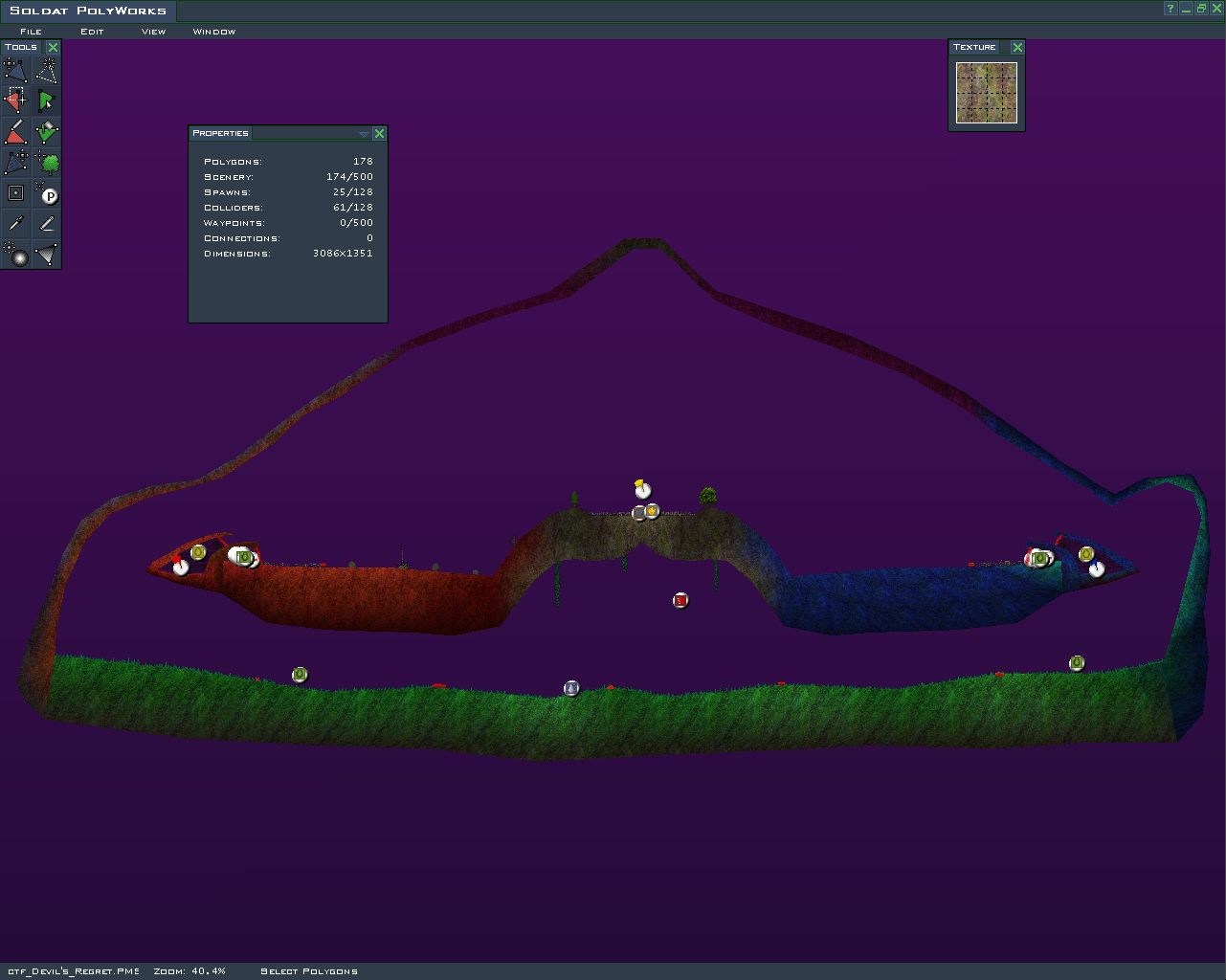The height and width of the screenshot is (980, 1226).
Task: Click the Help question mark button
Action: tap(1170, 9)
